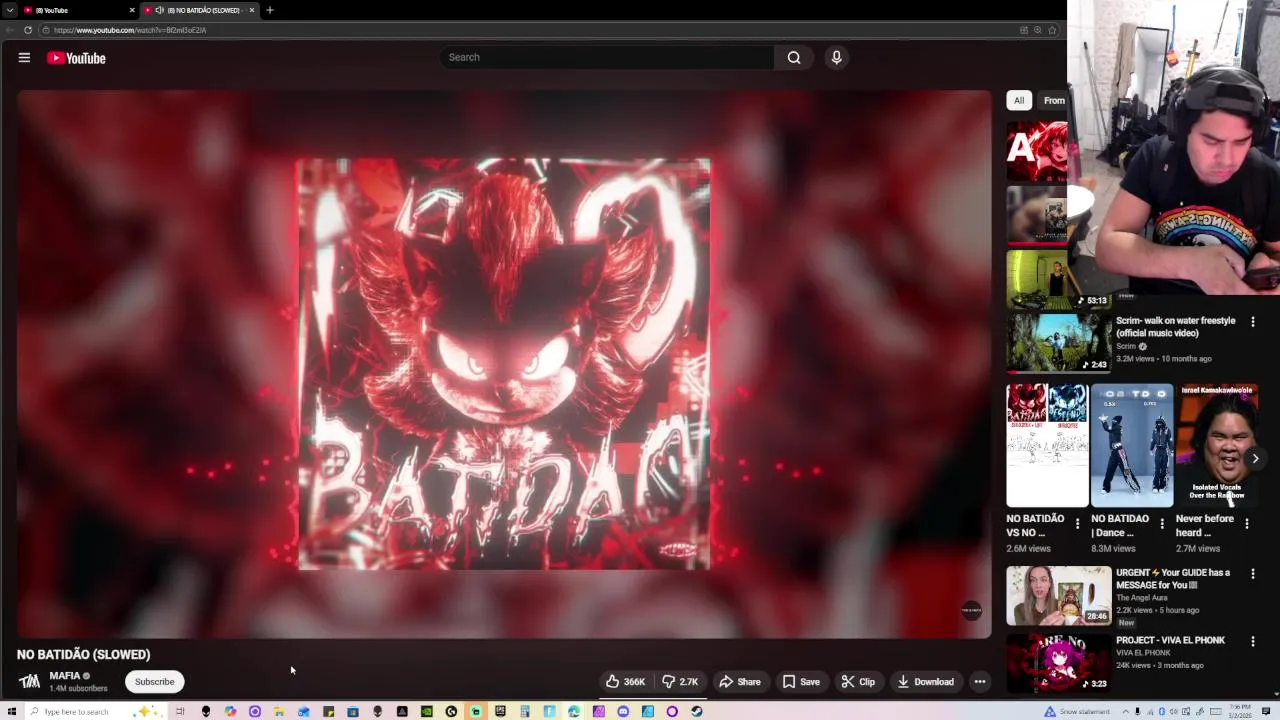Subscribe to the MAFIA channel
1280x720 pixels.
154,682
